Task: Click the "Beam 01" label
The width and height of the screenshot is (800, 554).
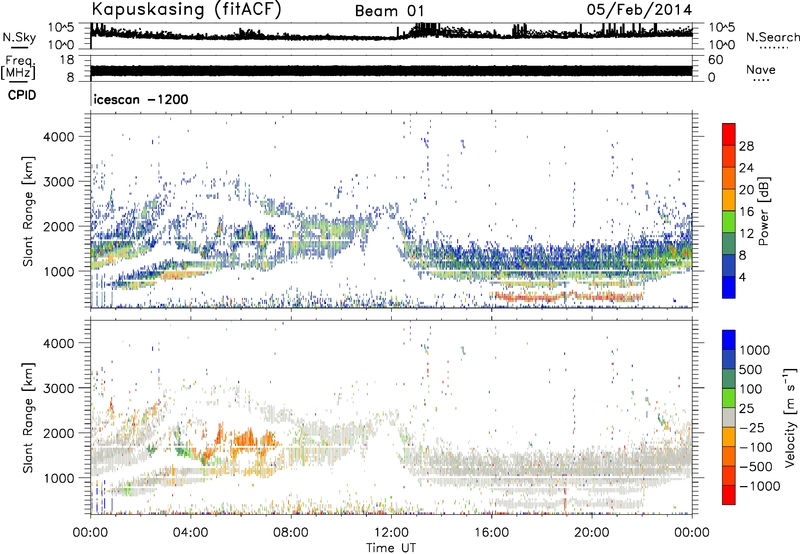Action: point(389,11)
